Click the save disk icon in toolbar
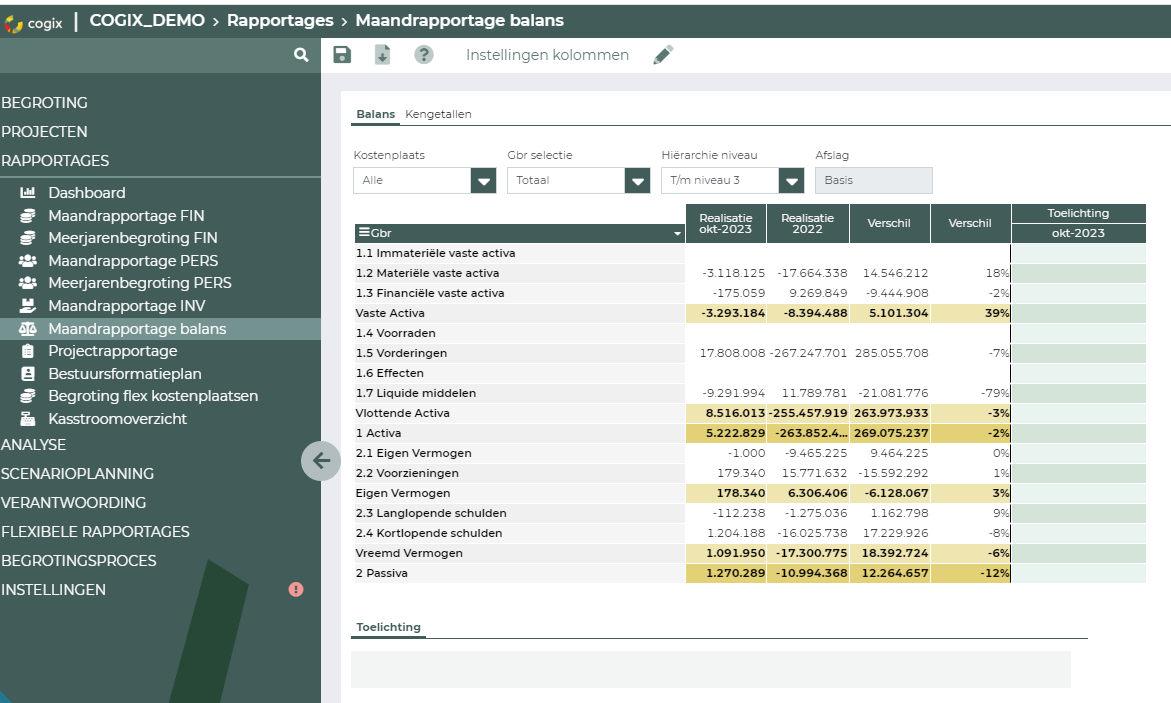1171x703 pixels. [x=342, y=55]
